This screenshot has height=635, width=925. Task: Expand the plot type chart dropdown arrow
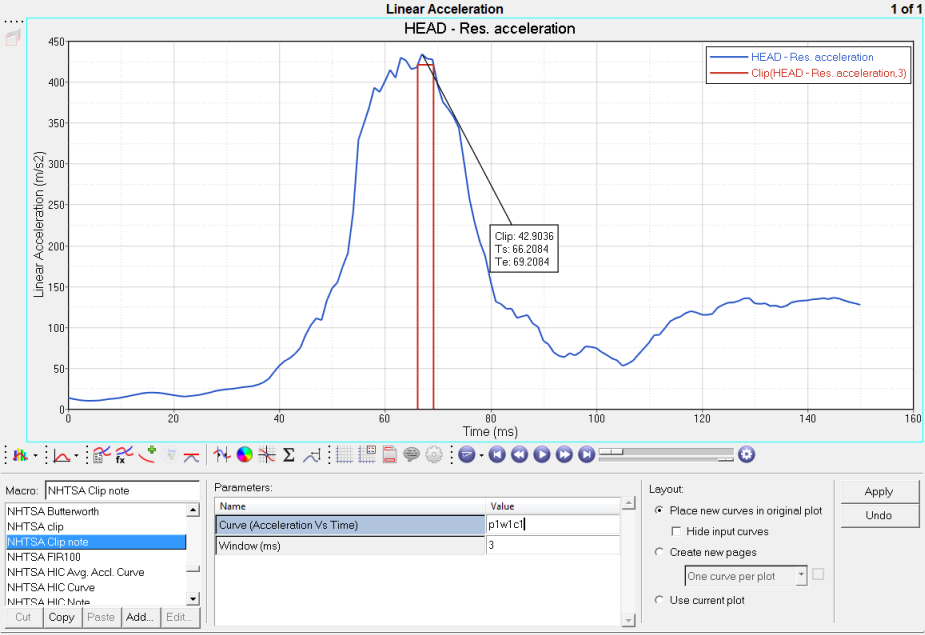click(x=36, y=455)
